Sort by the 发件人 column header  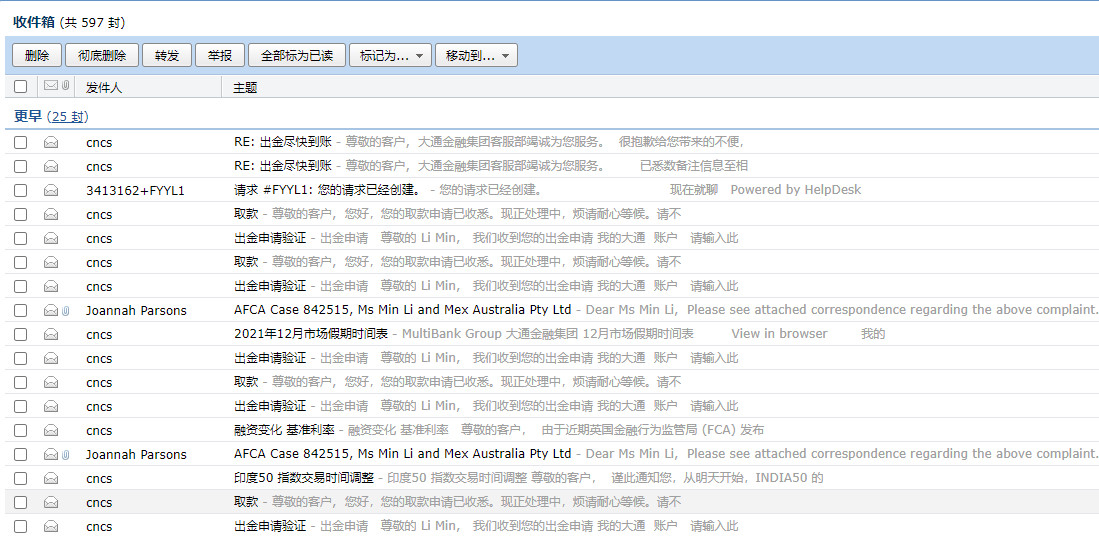click(x=104, y=88)
